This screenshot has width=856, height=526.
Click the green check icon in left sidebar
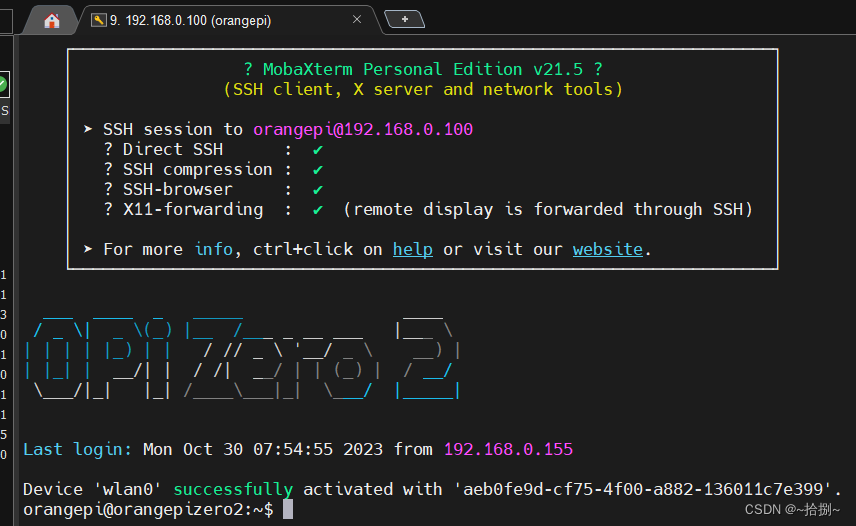[3, 84]
